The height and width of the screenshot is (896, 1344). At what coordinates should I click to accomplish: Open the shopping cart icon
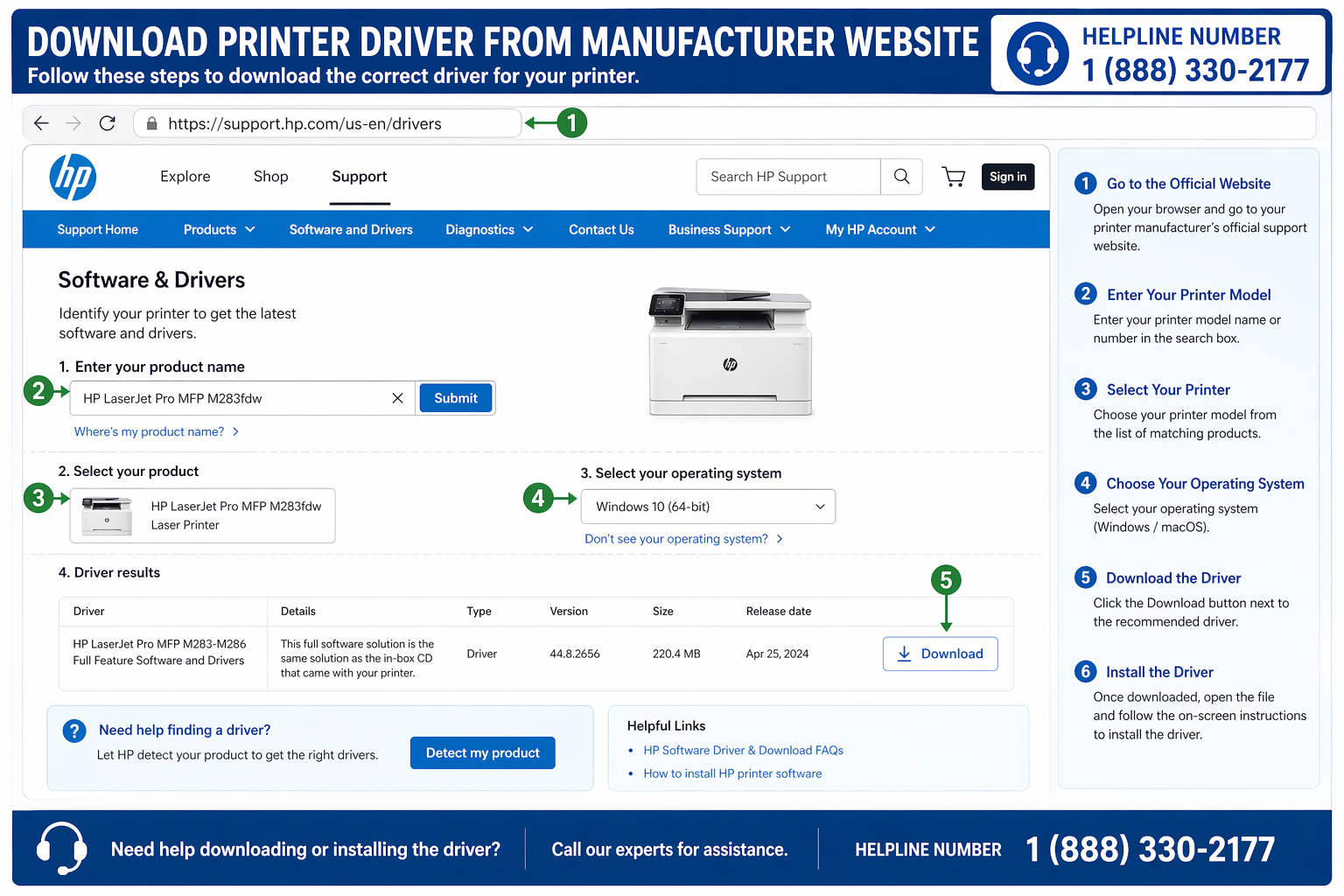coord(953,177)
